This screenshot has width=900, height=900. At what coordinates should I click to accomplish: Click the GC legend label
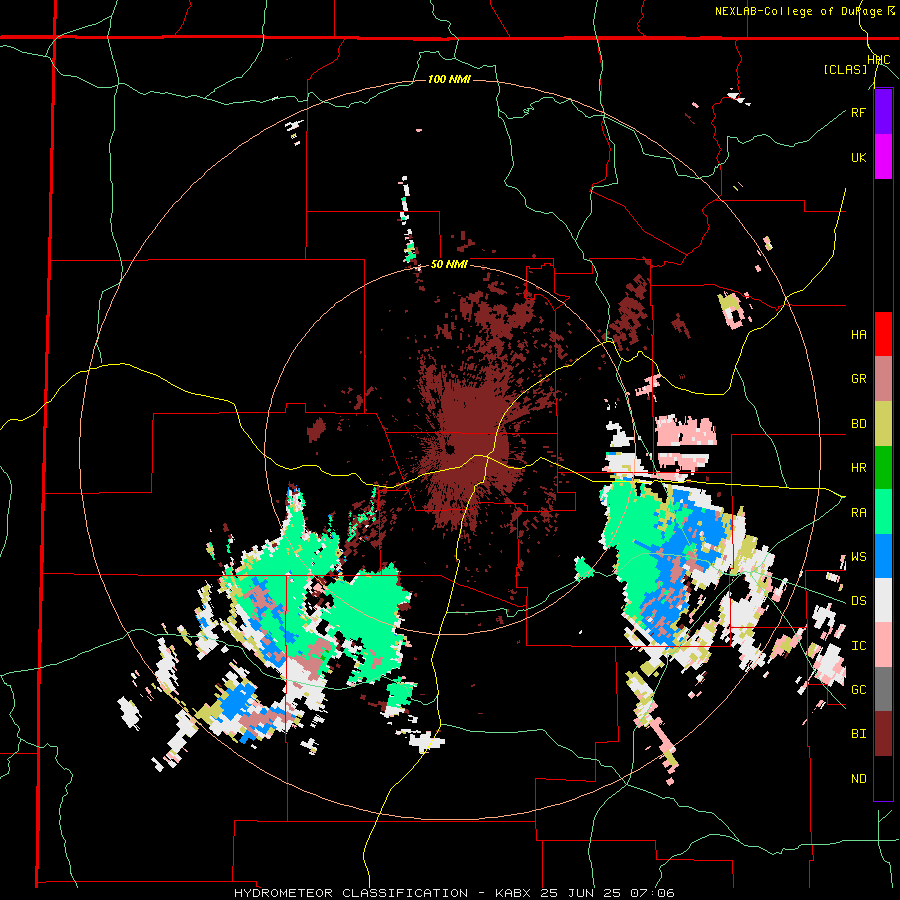pyautogui.click(x=858, y=690)
